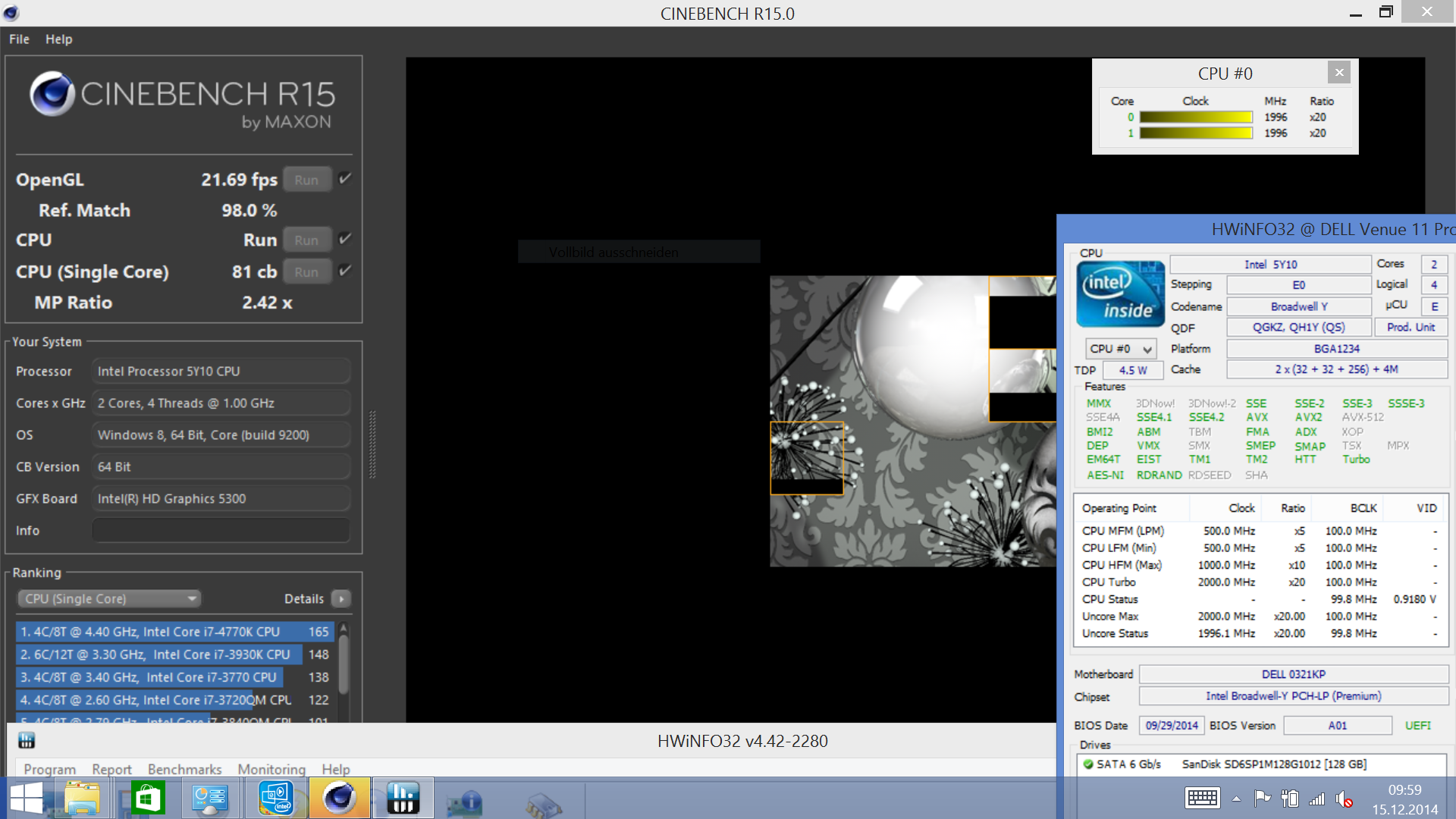The height and width of the screenshot is (819, 1456).
Task: Open the HWiNFO Monitoring menu
Action: tap(271, 769)
